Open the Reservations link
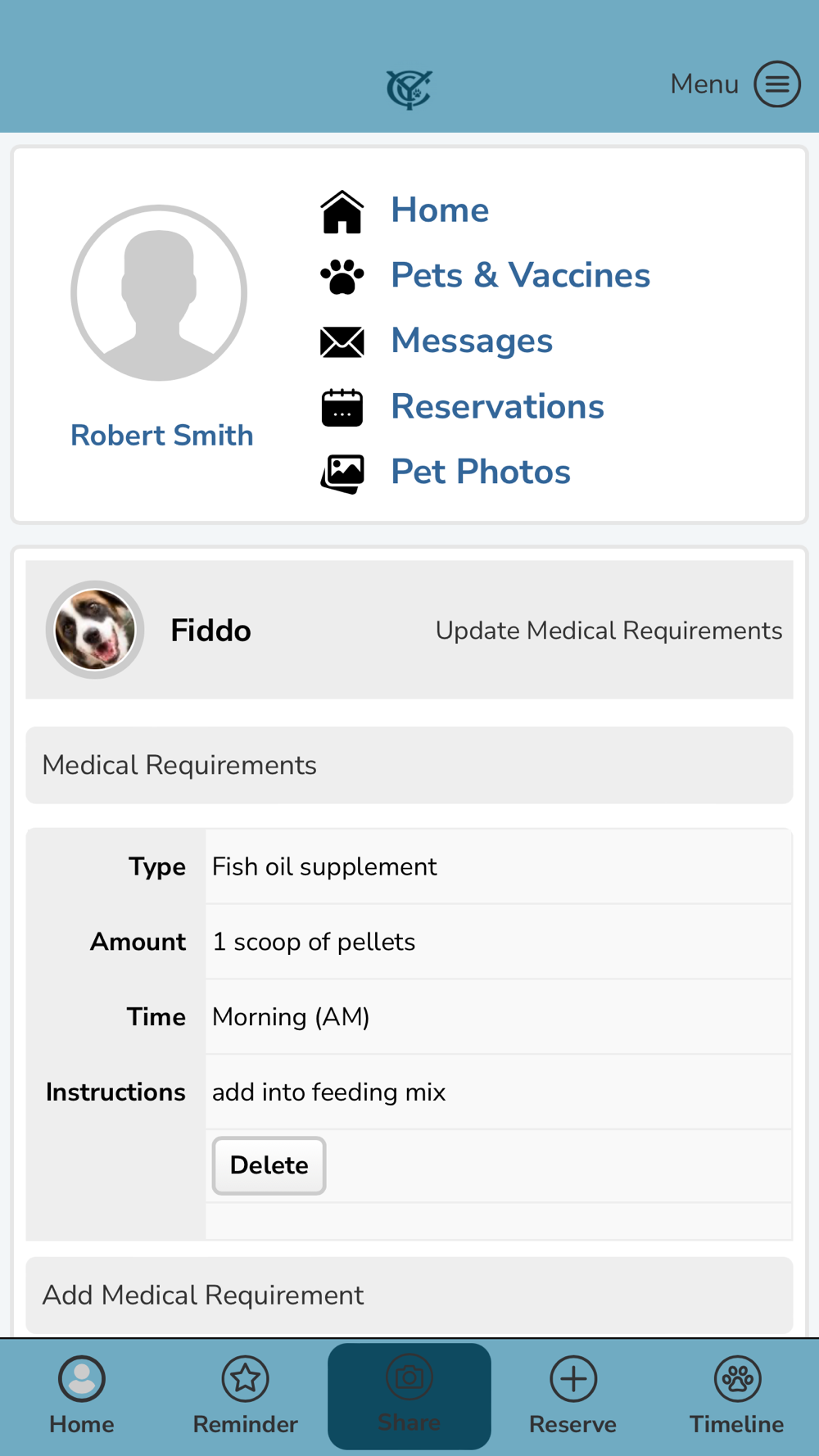The image size is (819, 1456). coord(497,406)
